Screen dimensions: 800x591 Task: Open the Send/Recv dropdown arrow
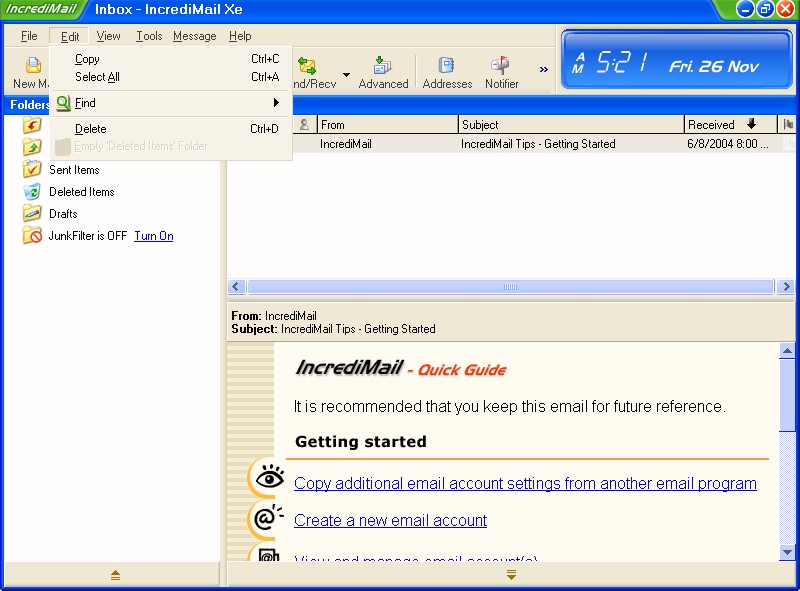coord(346,74)
